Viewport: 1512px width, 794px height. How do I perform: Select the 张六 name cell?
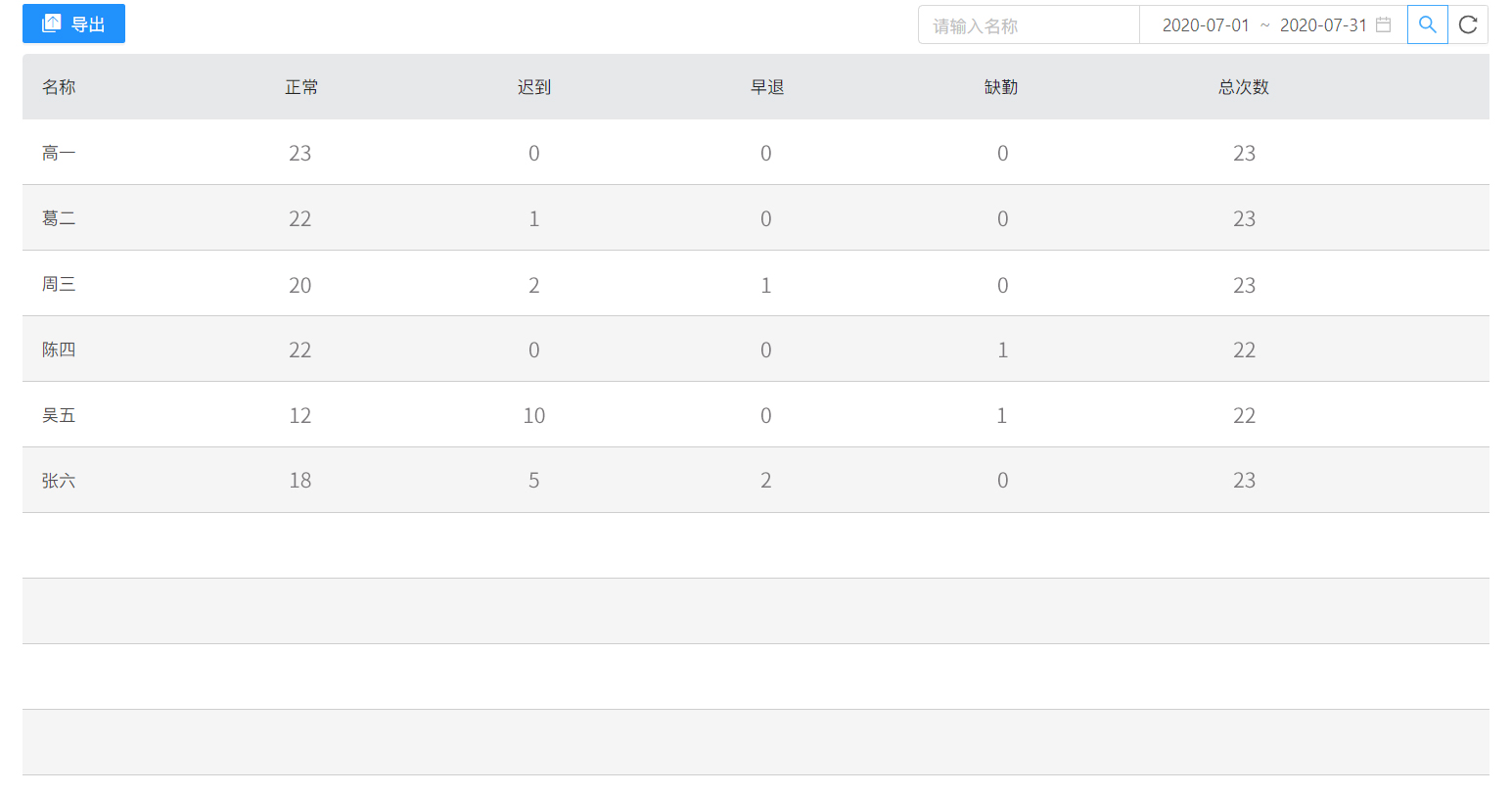pos(59,481)
